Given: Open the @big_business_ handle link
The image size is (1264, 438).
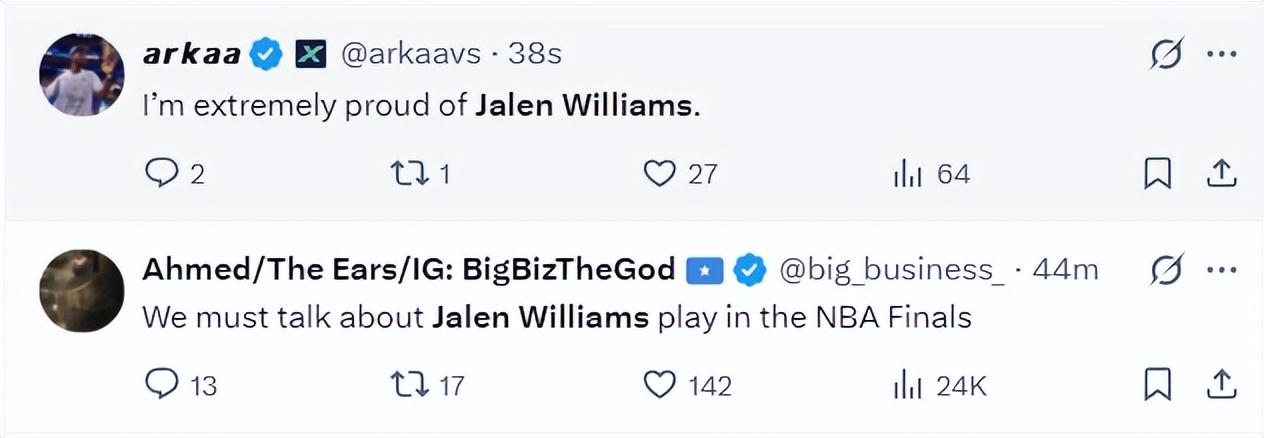Looking at the screenshot, I should click(x=892, y=270).
